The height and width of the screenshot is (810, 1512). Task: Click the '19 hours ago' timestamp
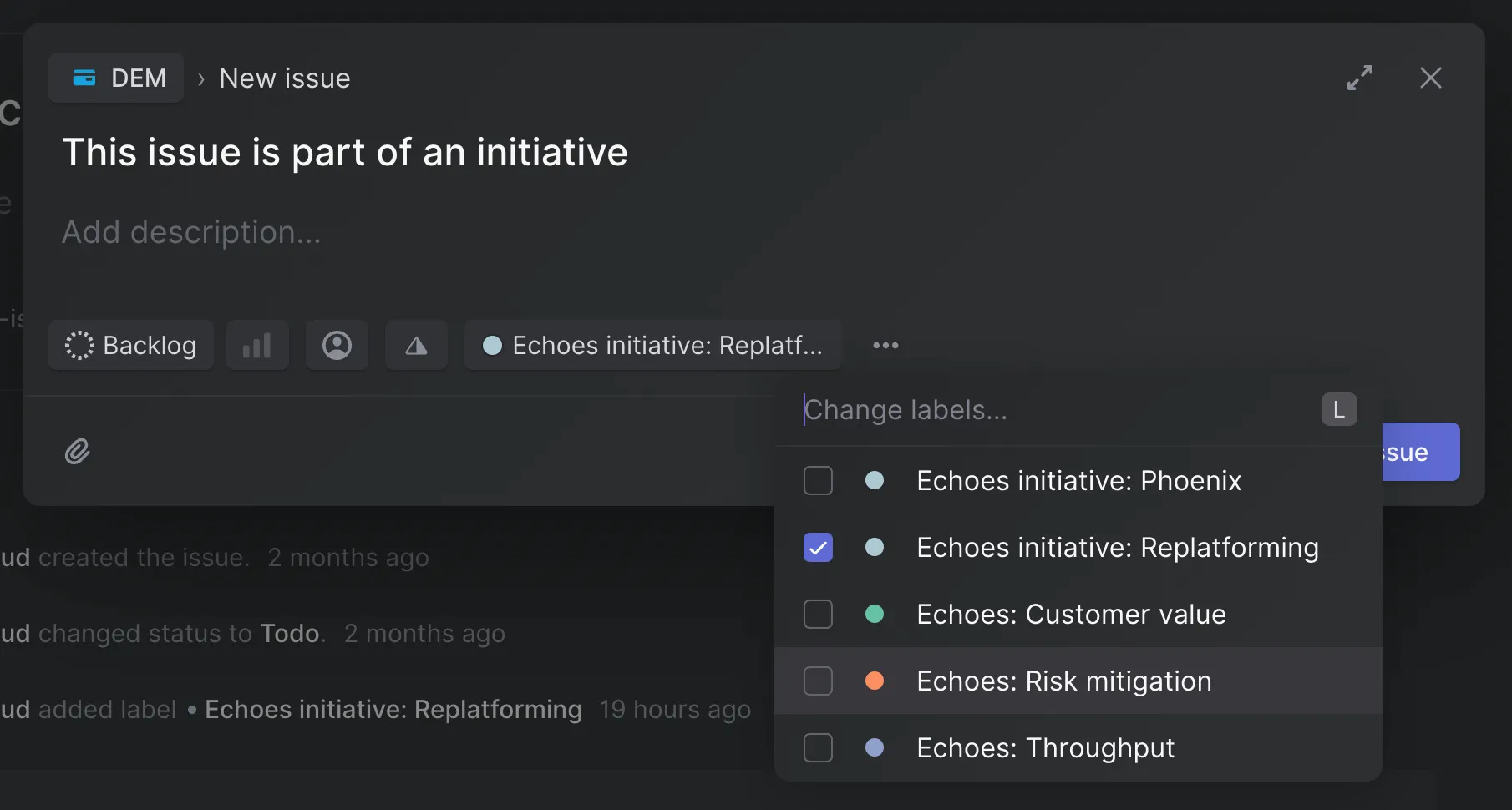point(675,709)
